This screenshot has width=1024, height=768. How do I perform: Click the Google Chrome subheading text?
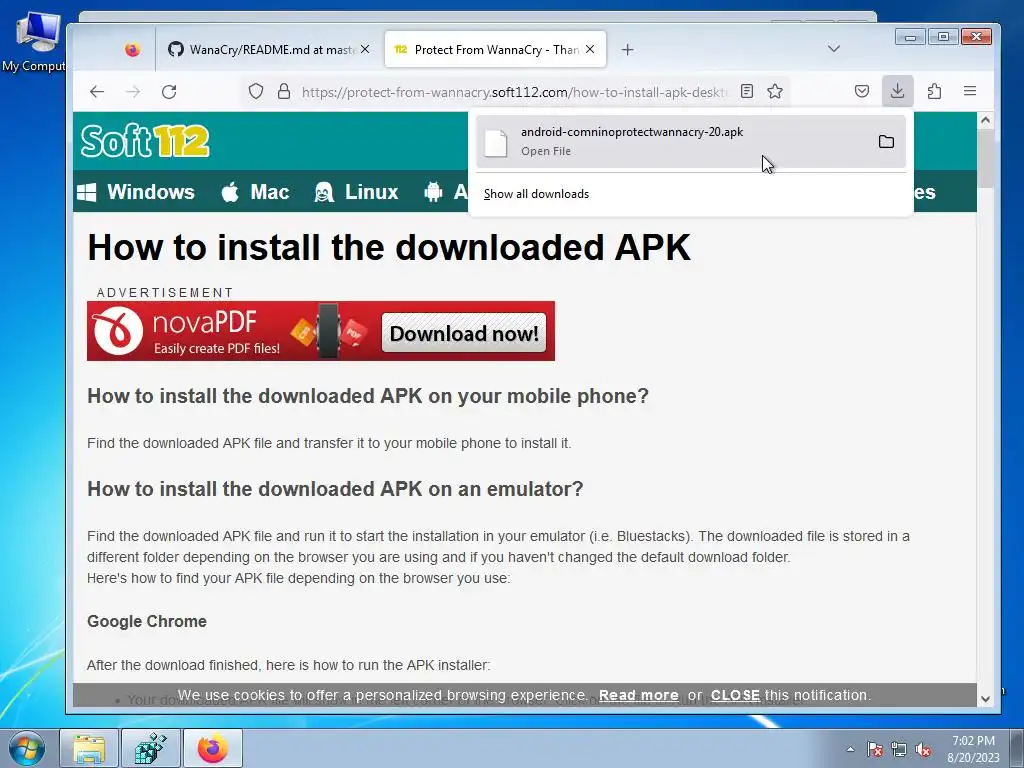point(147,621)
